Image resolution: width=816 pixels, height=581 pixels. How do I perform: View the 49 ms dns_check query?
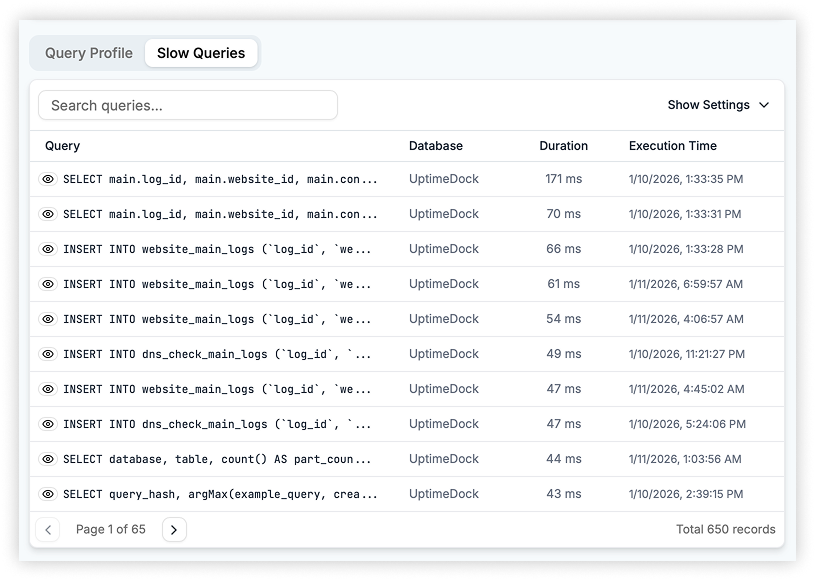pos(47,354)
